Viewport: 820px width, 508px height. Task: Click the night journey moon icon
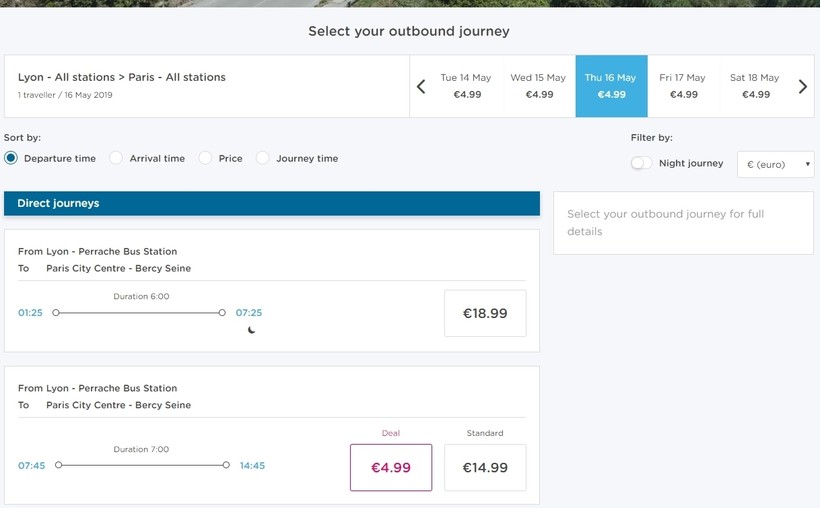(x=251, y=330)
